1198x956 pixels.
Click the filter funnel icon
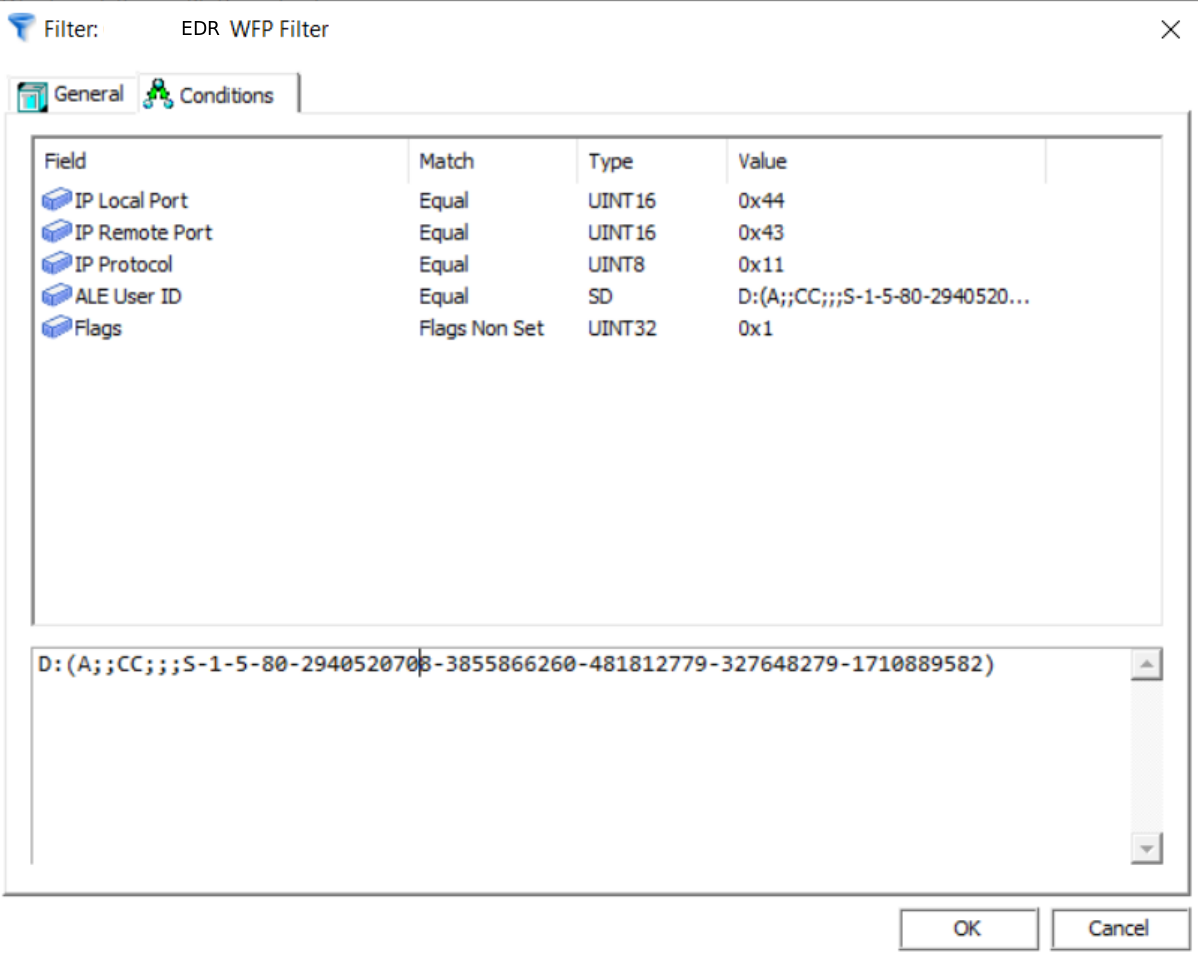pos(21,28)
